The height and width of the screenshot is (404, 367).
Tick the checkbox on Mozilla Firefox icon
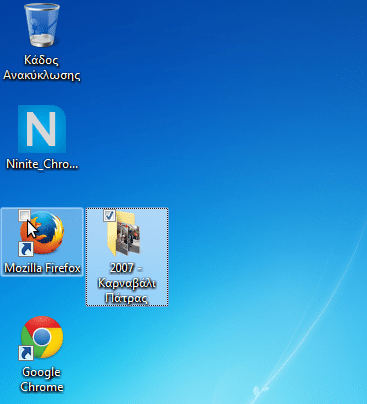pyautogui.click(x=24, y=215)
